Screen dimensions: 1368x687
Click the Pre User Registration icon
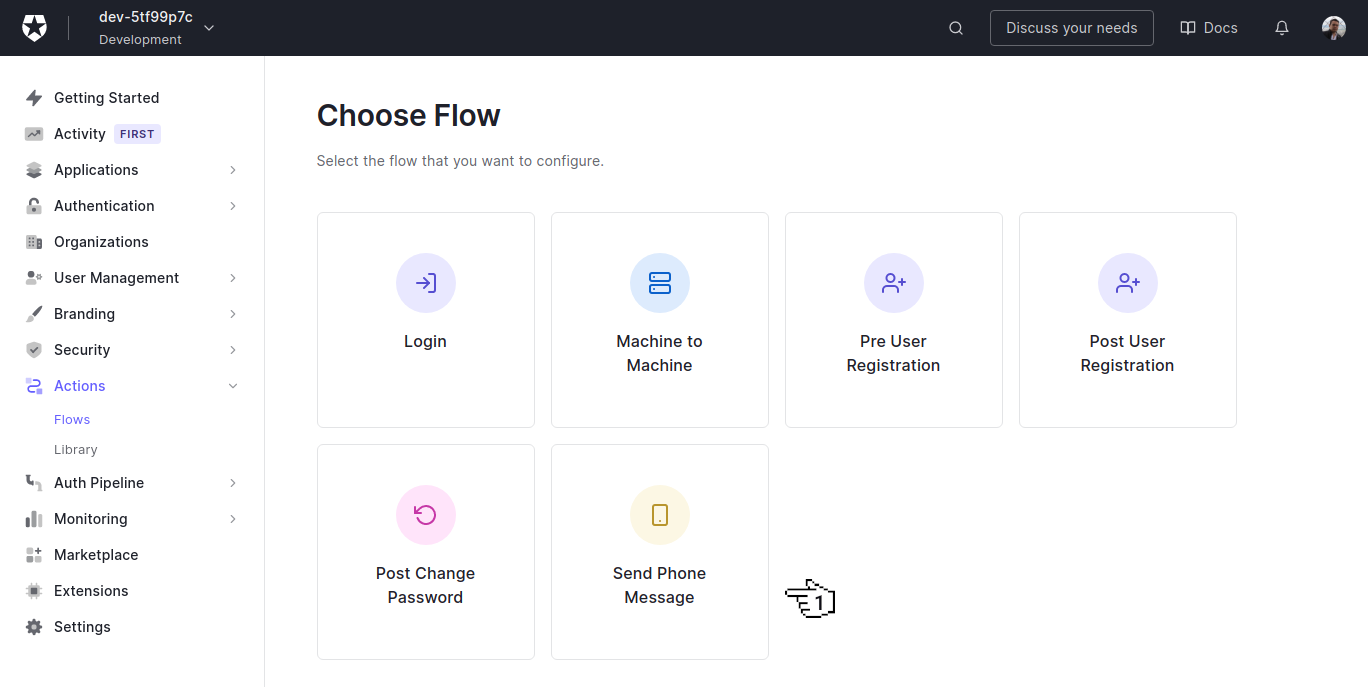click(893, 283)
